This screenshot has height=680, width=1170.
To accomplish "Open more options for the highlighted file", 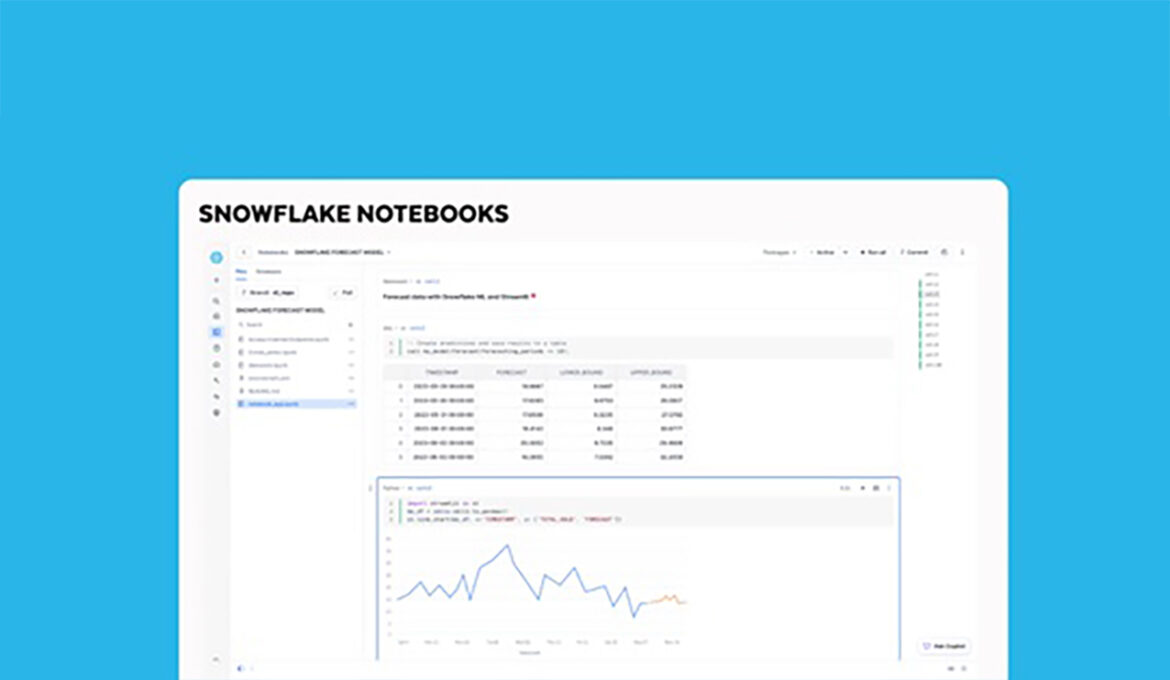I will point(351,404).
